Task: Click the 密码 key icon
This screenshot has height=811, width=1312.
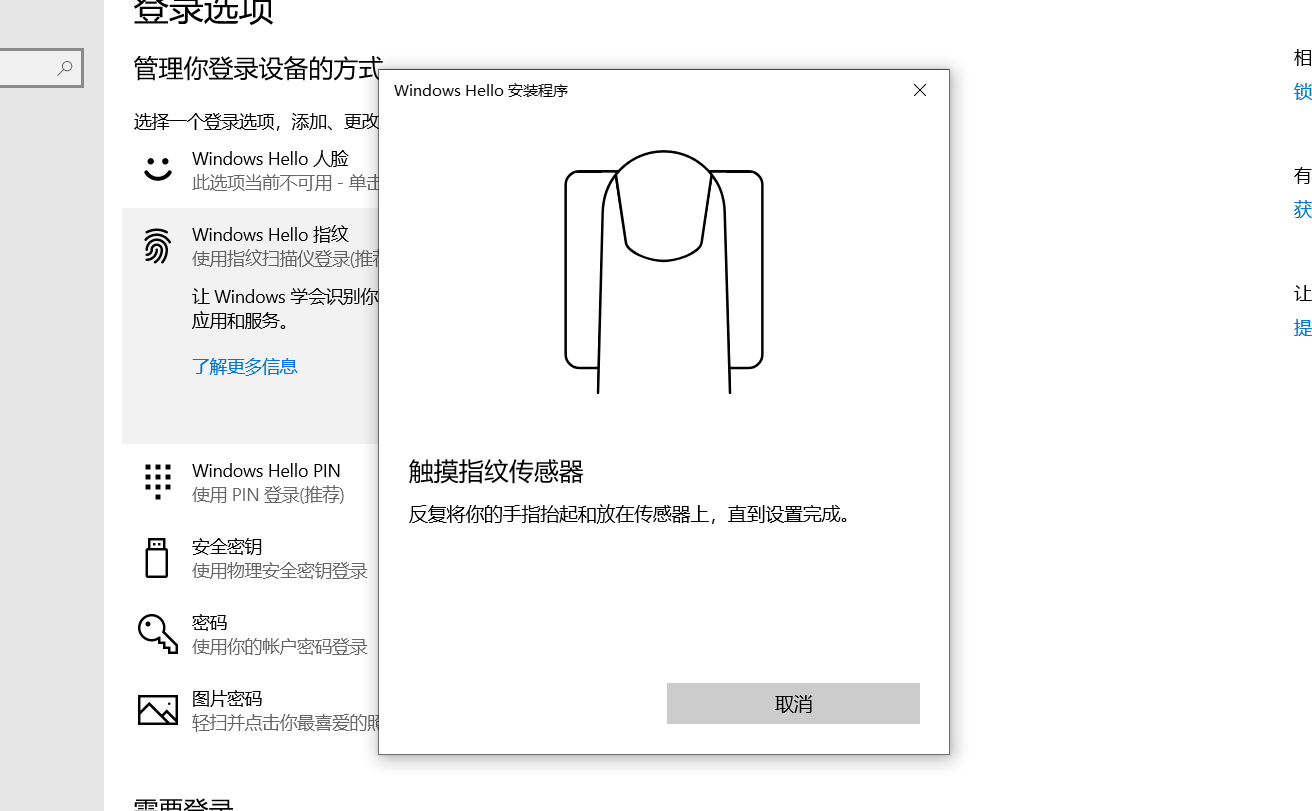Action: [x=158, y=633]
